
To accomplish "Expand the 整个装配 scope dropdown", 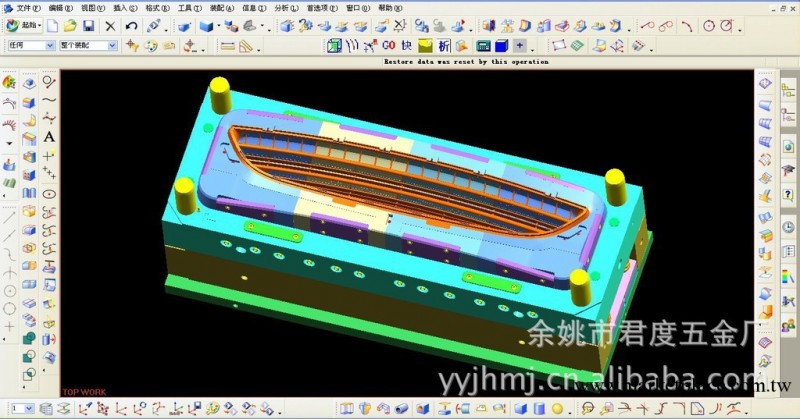I will click(88, 46).
